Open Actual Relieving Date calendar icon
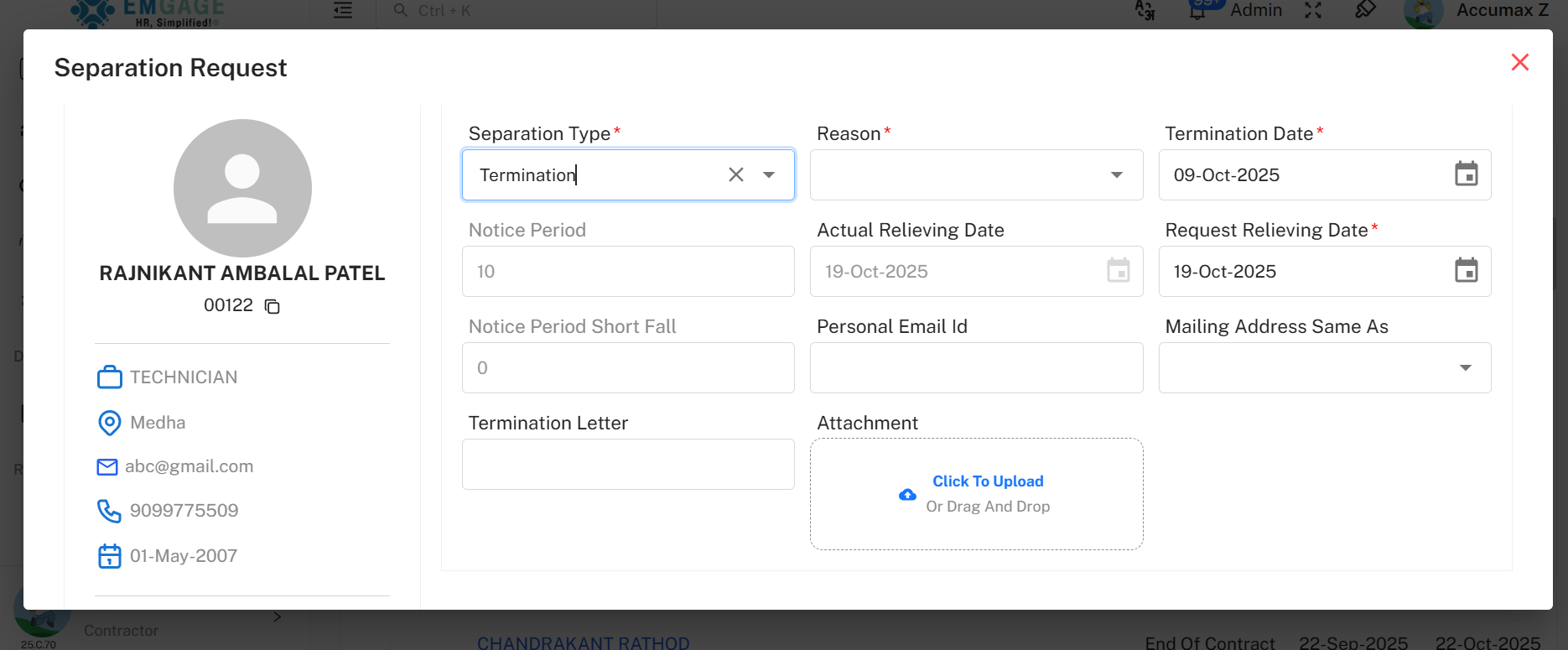 click(x=1118, y=271)
